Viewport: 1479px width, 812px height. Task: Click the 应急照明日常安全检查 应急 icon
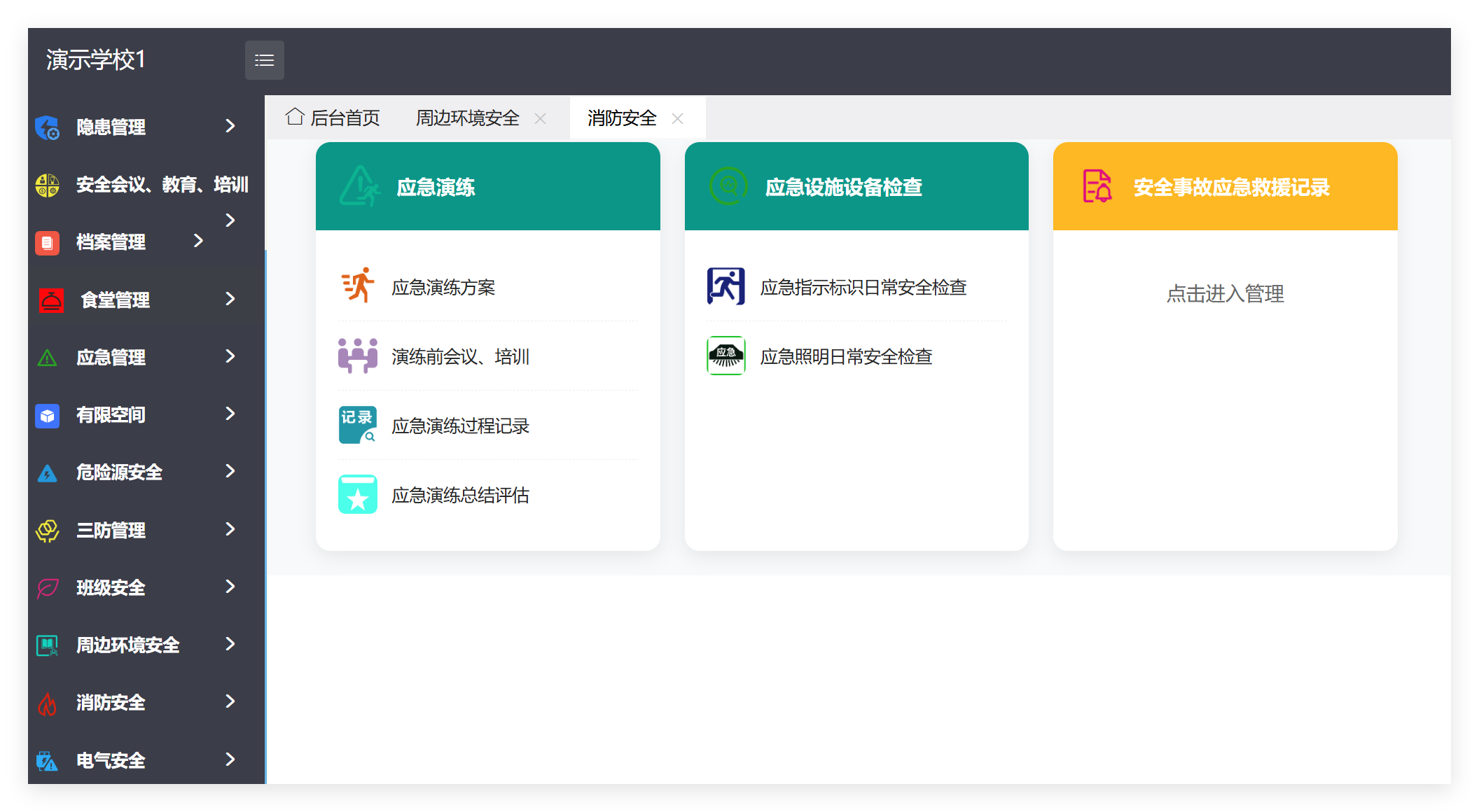(726, 356)
